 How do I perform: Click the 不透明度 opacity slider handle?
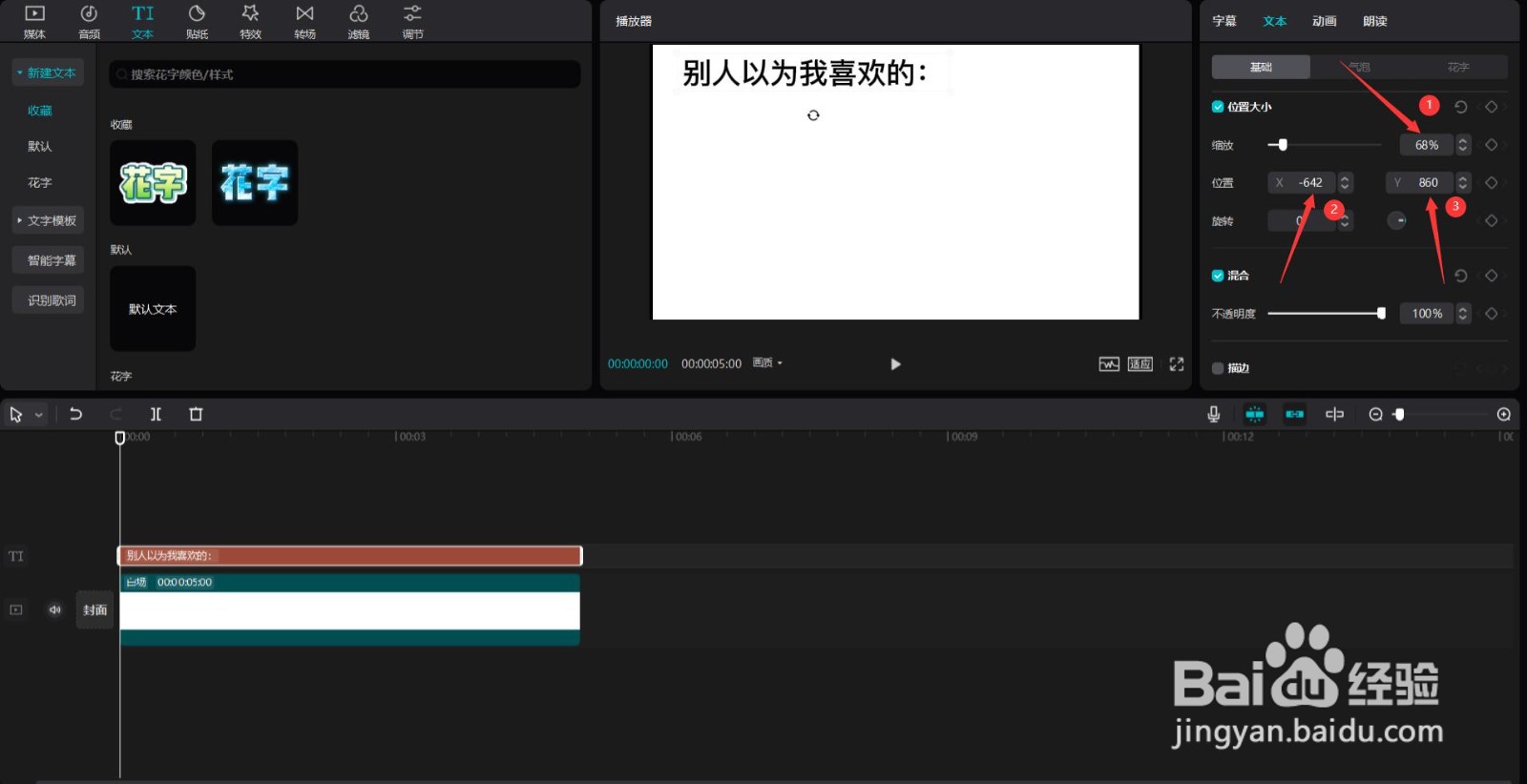point(1381,313)
